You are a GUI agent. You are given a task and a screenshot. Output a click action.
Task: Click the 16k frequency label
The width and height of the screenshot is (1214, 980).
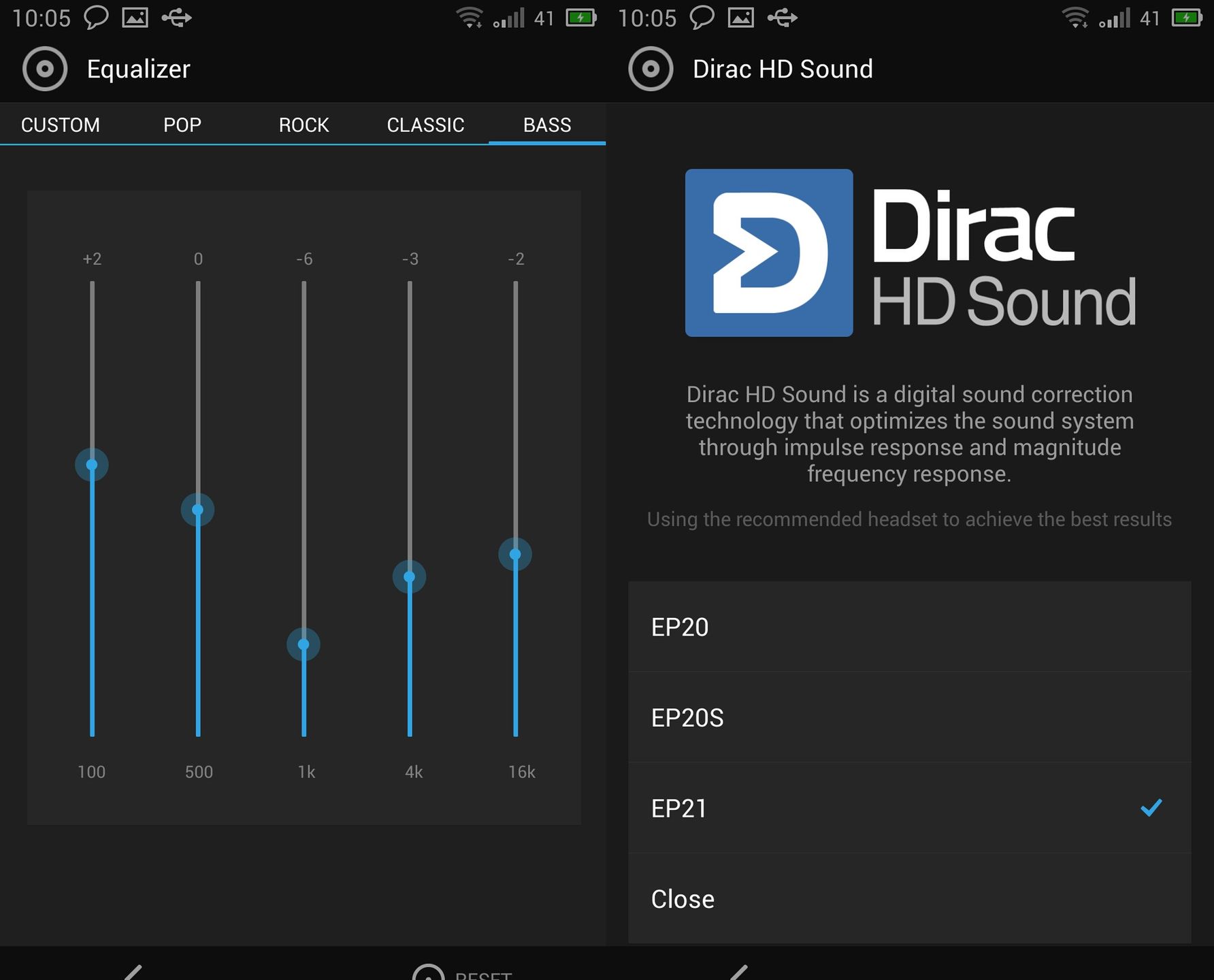[521, 772]
